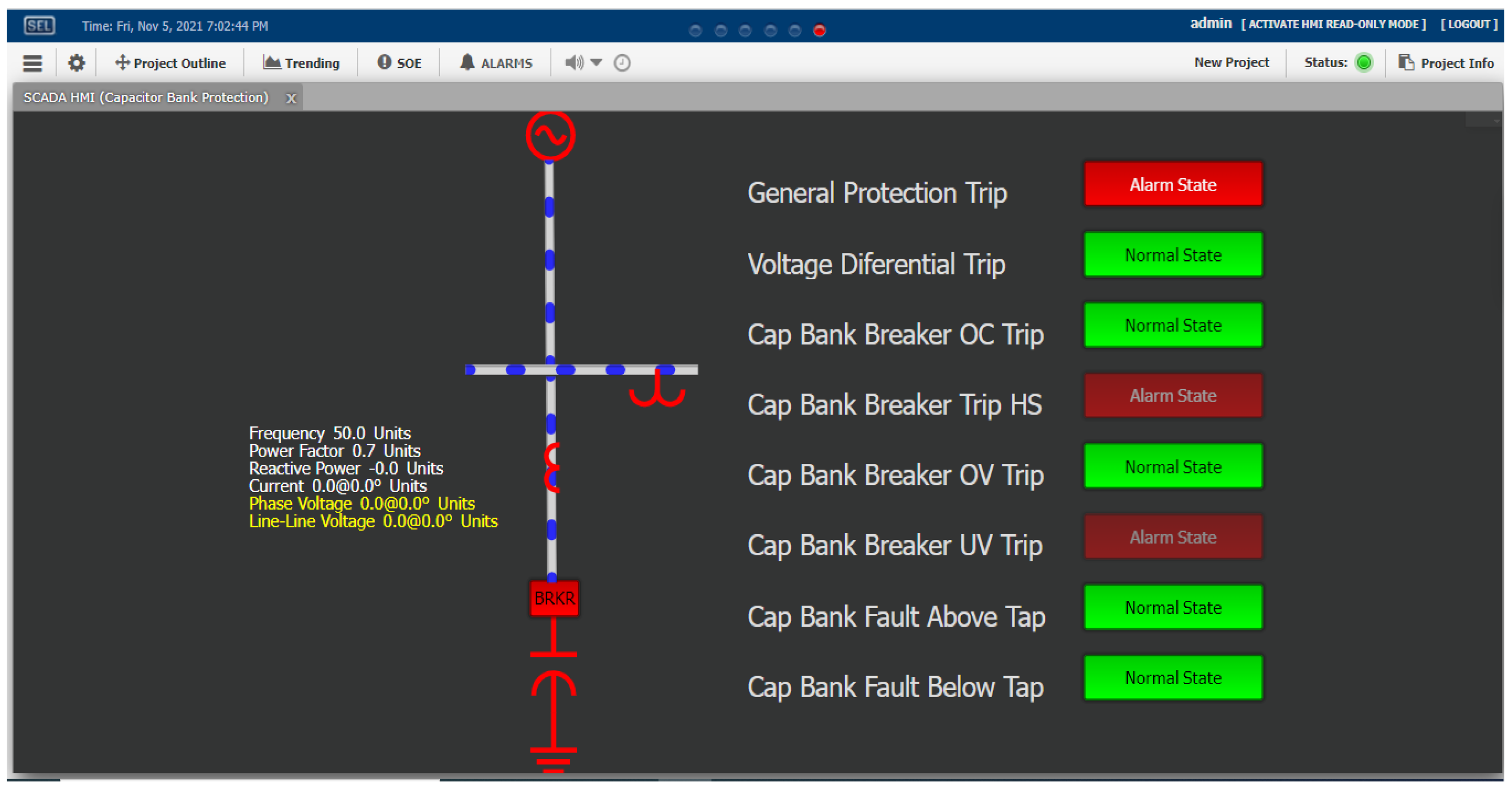Click the red BRKR breaker symbol
The image size is (1512, 792).
tap(553, 597)
